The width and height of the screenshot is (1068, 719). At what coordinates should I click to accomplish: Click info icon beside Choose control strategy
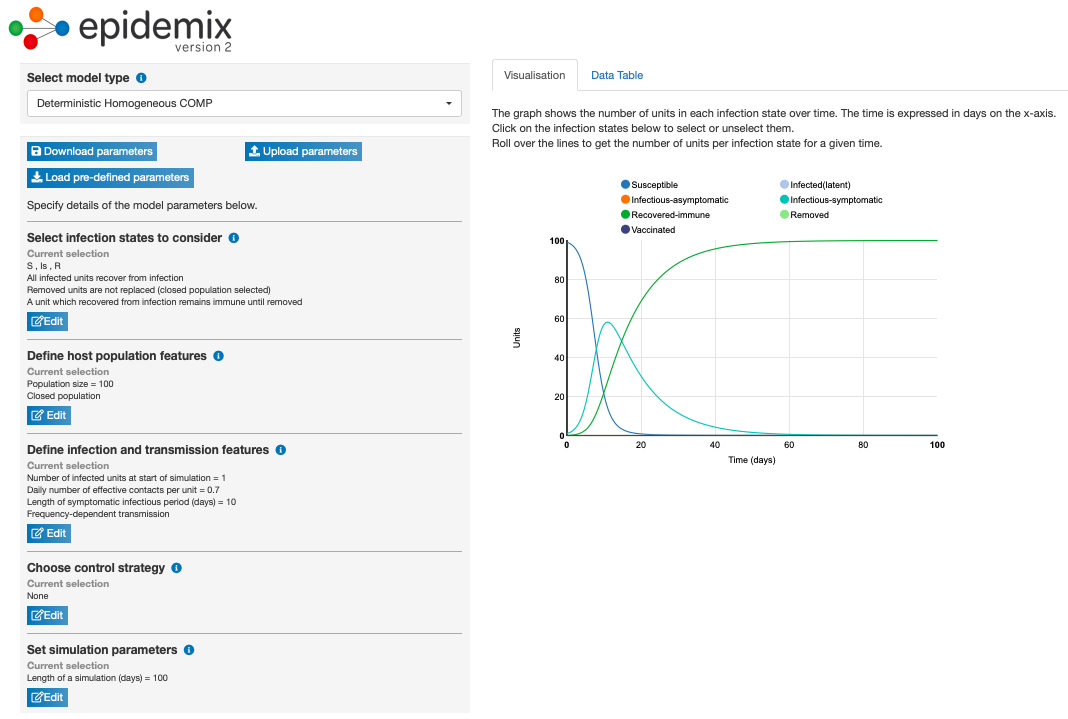point(177,568)
